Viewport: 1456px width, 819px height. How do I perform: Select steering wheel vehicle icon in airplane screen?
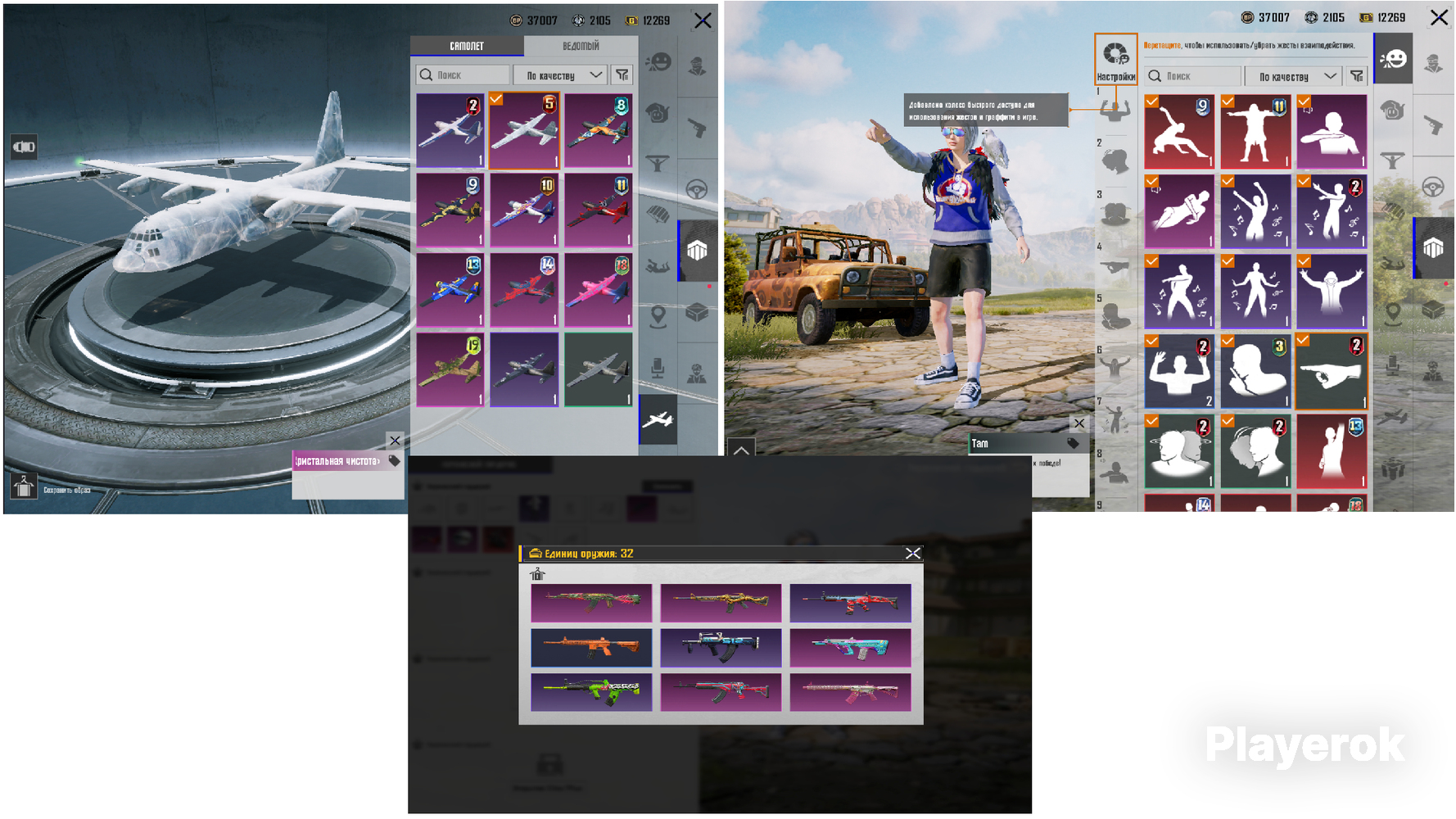[x=697, y=189]
